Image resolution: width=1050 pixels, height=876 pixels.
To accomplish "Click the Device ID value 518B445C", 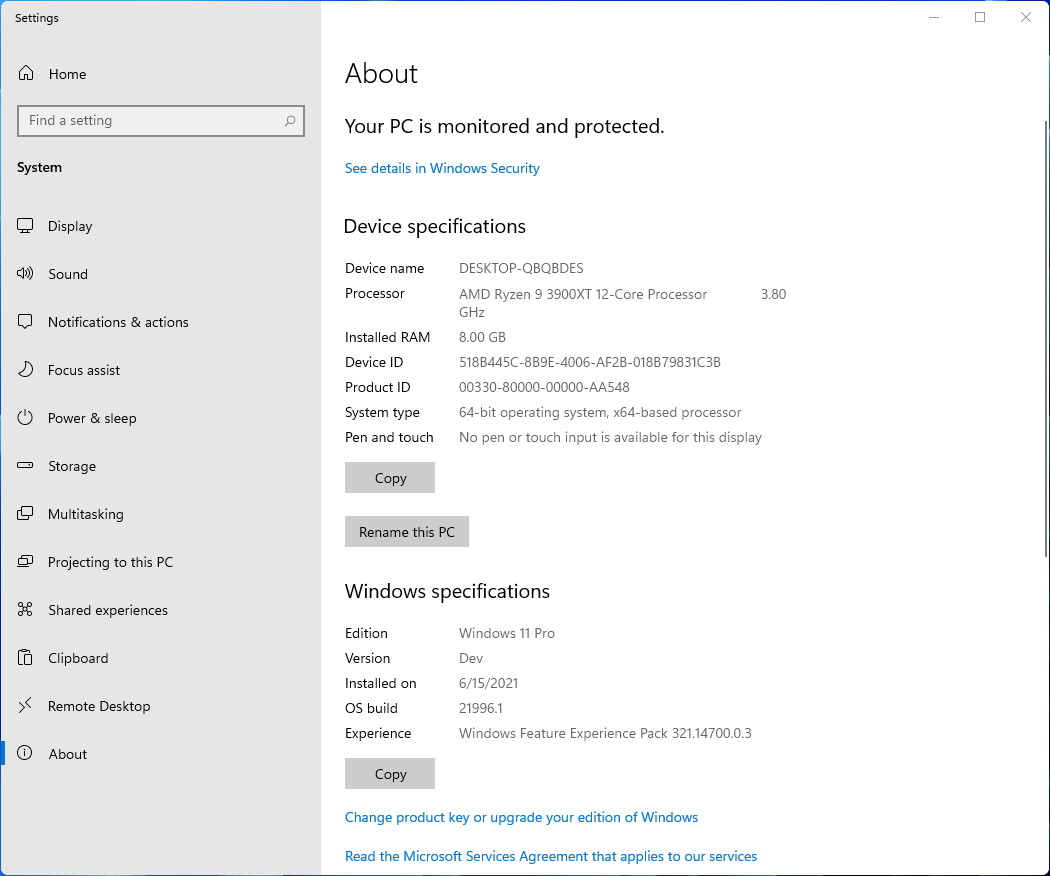I will point(589,362).
